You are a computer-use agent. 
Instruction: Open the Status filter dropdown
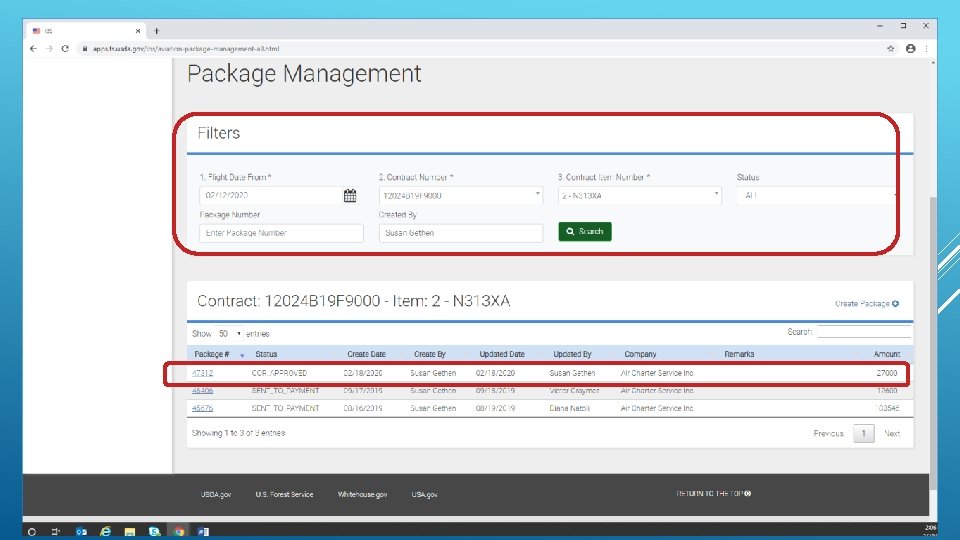[817, 195]
